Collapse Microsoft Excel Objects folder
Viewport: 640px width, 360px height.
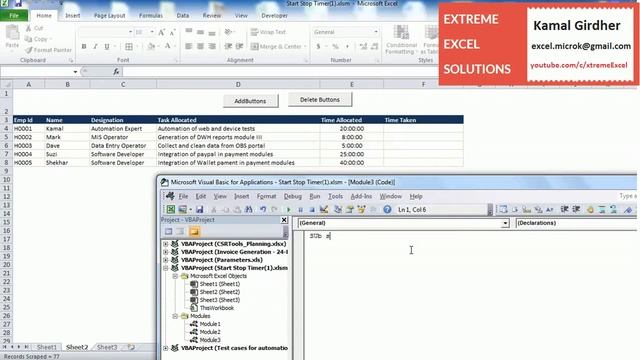pos(175,276)
